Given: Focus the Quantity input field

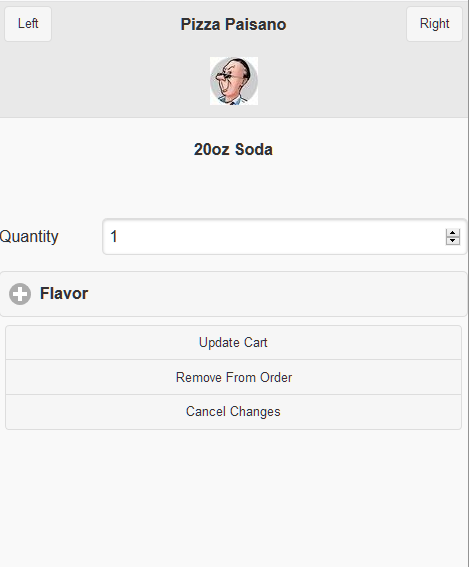Looking at the screenshot, I should [x=285, y=237].
